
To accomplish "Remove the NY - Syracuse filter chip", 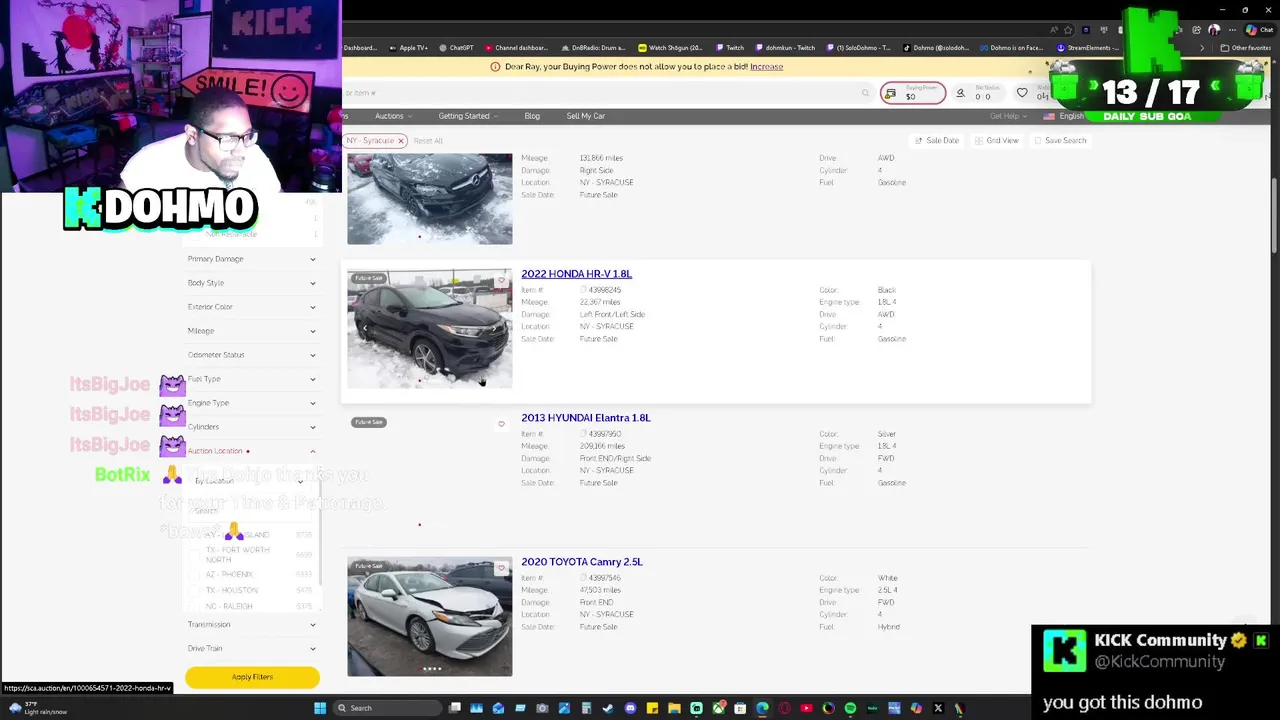I will pos(400,141).
